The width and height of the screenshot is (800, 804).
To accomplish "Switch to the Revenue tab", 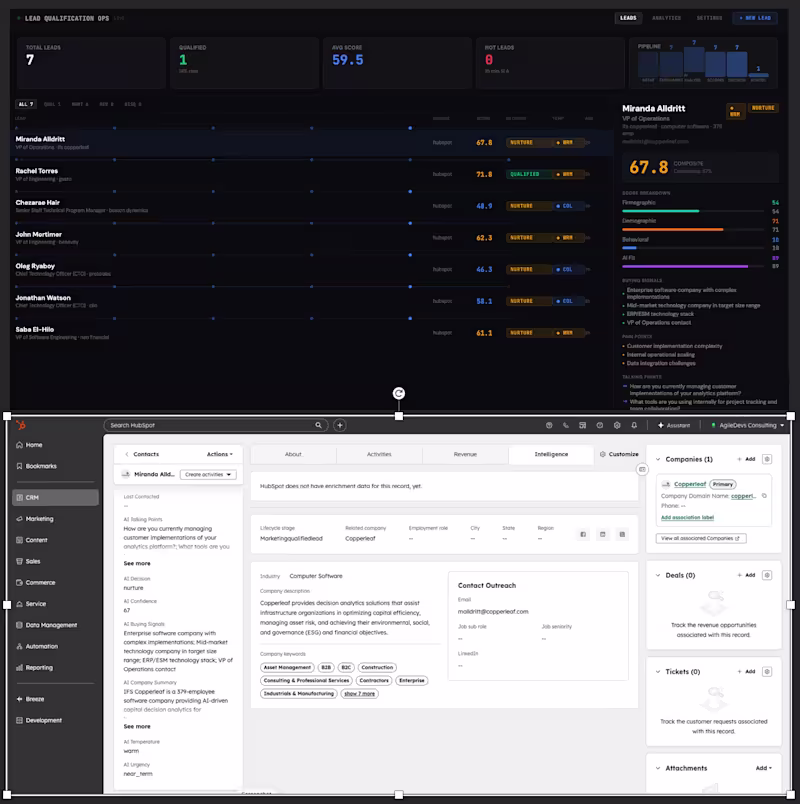I will tap(465, 454).
